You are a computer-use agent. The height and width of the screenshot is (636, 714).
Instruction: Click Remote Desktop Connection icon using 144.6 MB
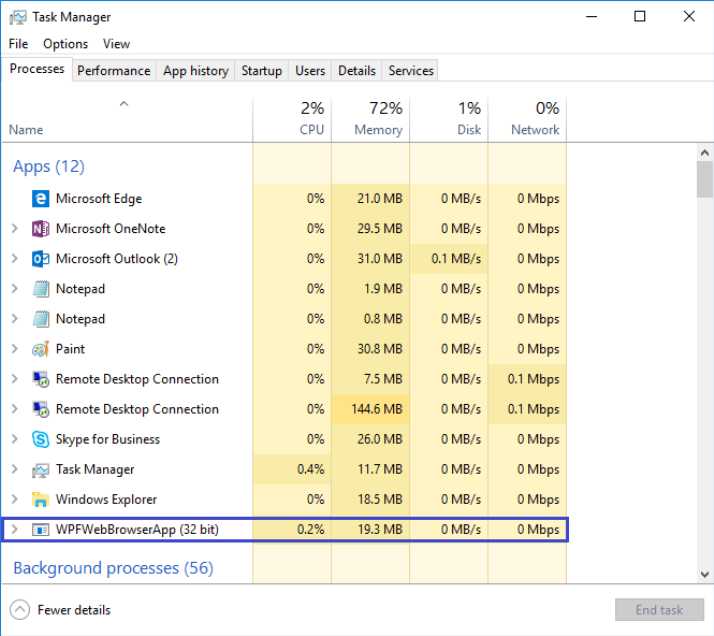[x=41, y=409]
